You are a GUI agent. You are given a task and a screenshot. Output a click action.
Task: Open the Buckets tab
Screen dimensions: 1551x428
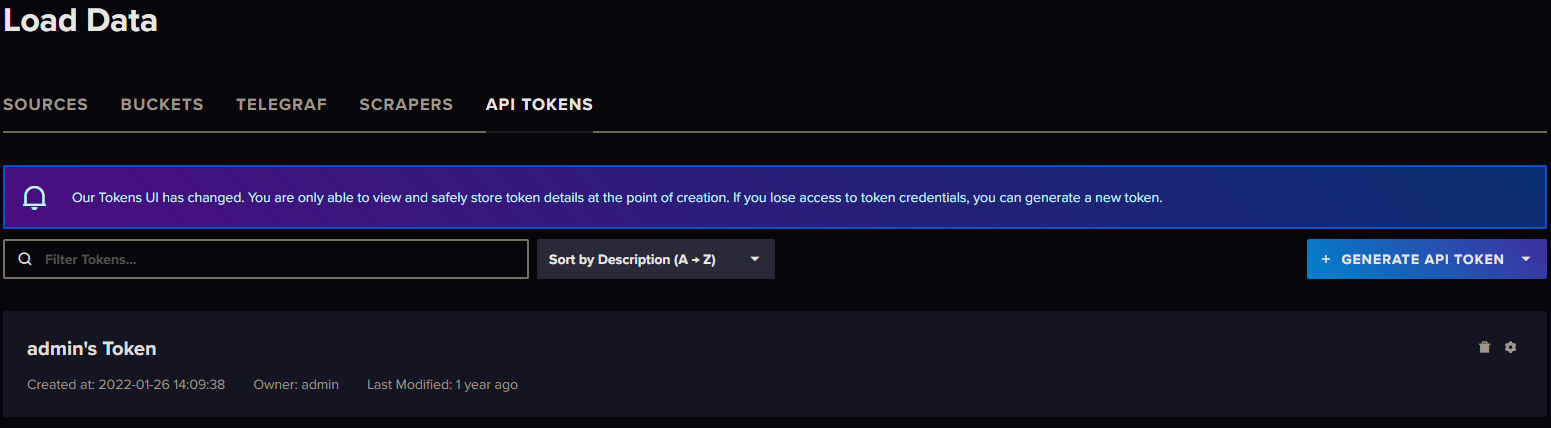[162, 104]
